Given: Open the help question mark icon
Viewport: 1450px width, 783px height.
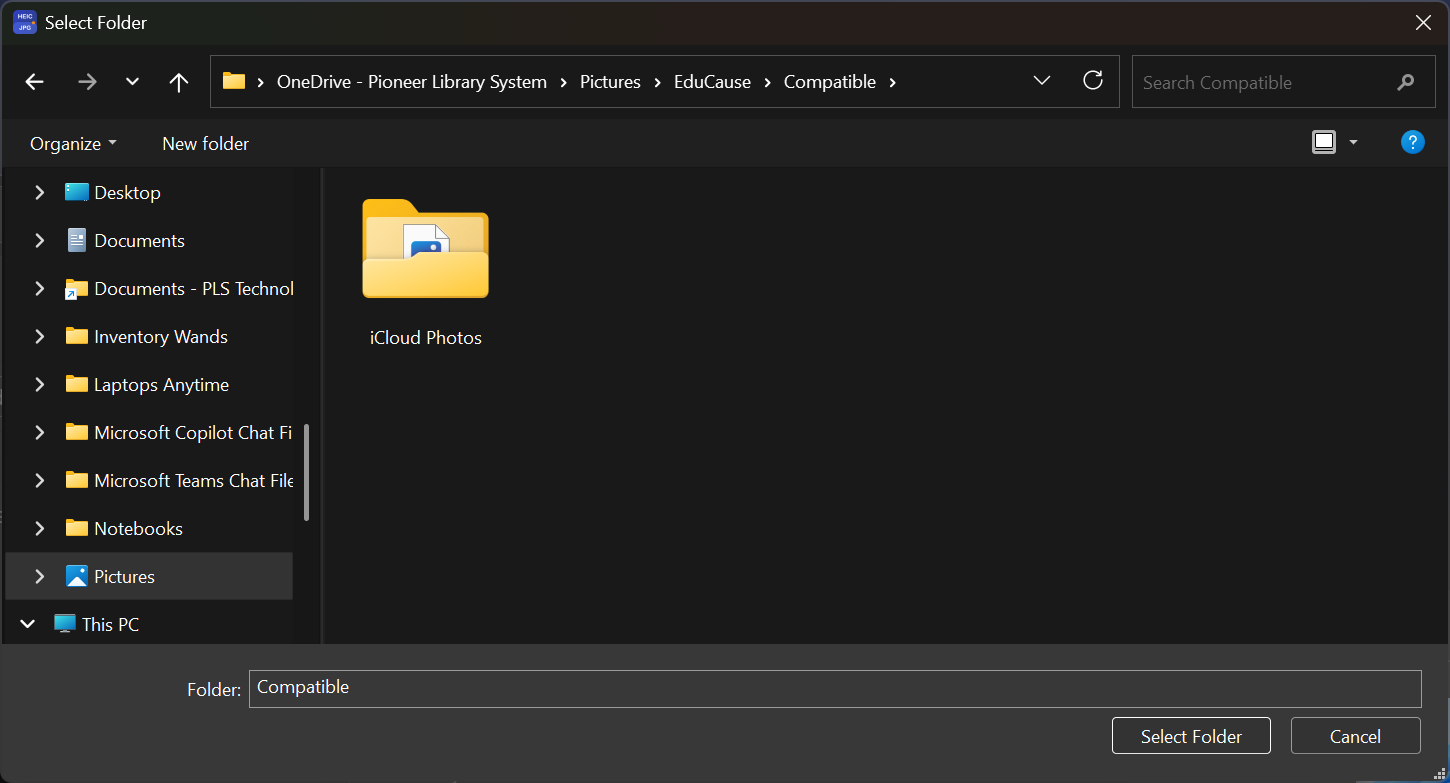Looking at the screenshot, I should 1412,142.
